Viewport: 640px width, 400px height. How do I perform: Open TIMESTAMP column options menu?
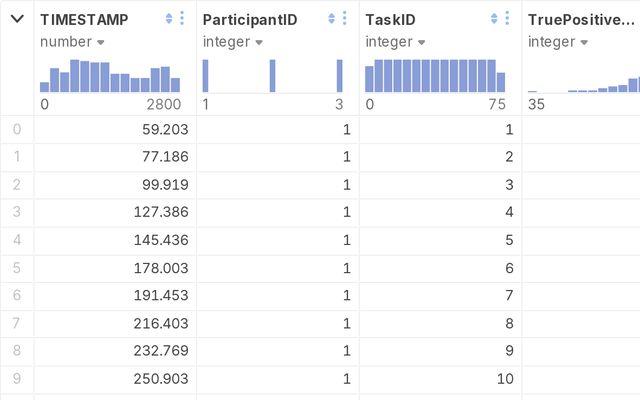(x=182, y=19)
